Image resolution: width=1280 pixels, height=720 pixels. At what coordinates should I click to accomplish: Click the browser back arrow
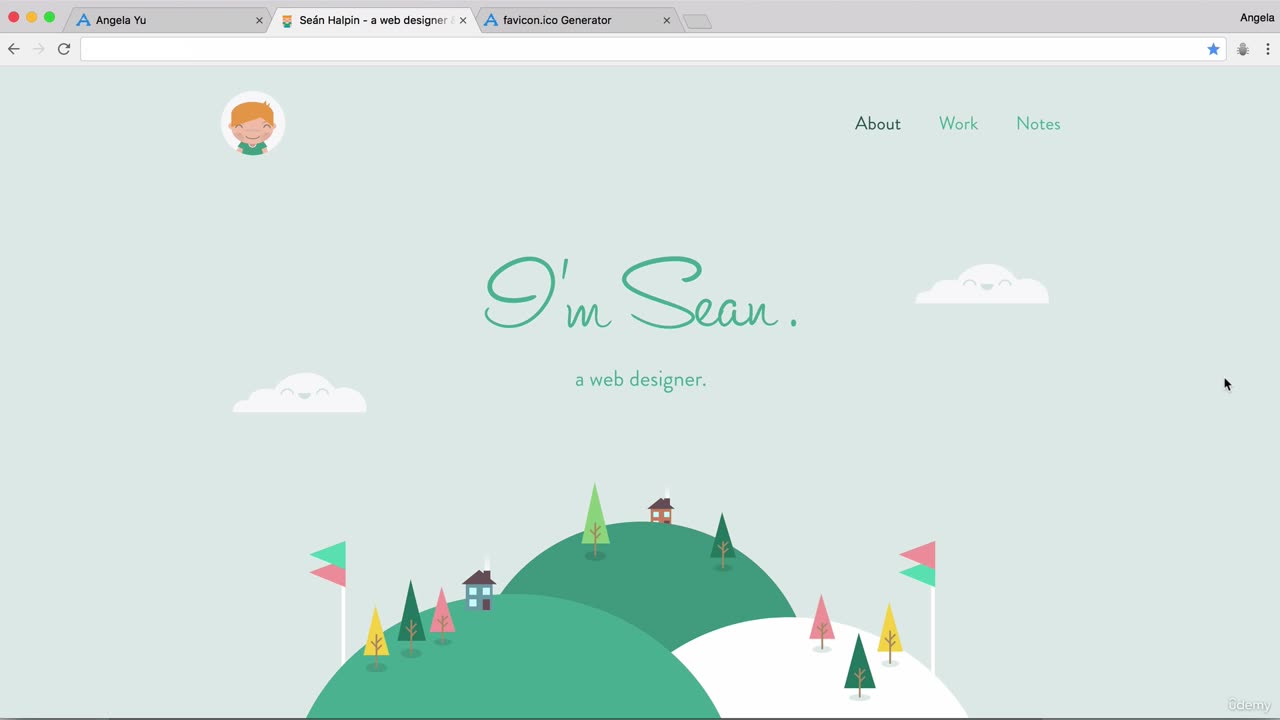coord(14,49)
